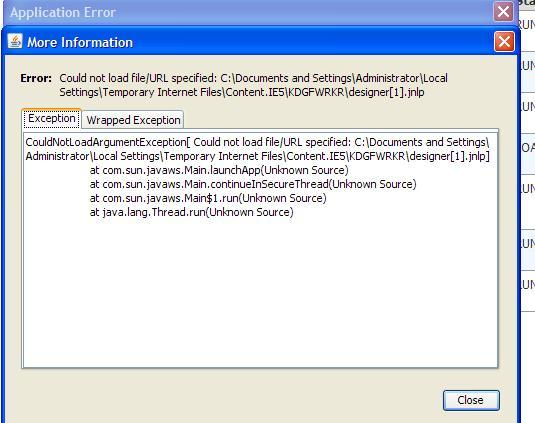
Task: Click the java.lang.Thread.run stack trace line
Action: pyautogui.click(x=191, y=212)
